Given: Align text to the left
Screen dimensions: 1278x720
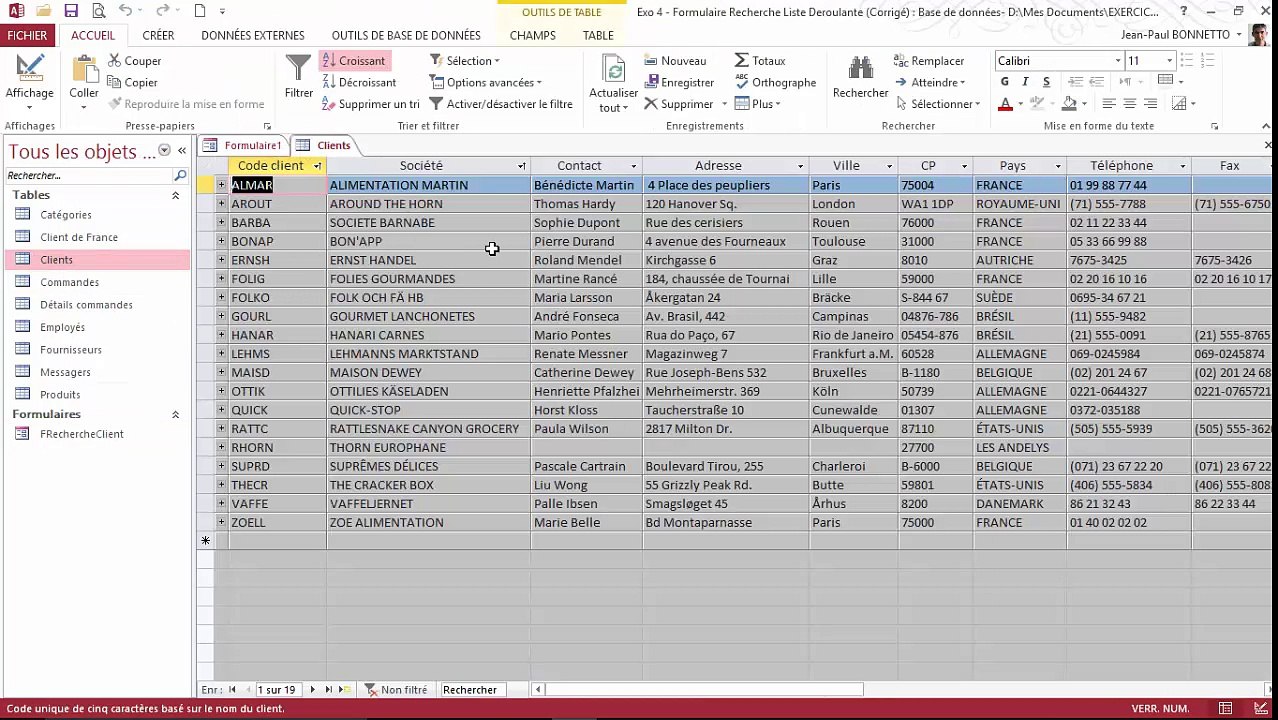Looking at the screenshot, I should coord(1109,104).
